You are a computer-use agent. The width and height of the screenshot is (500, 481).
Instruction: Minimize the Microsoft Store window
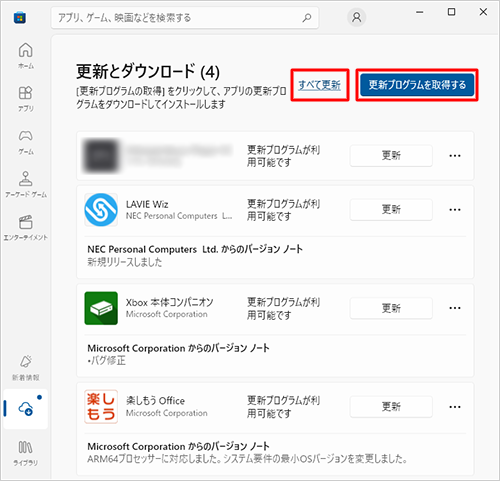[420, 12]
